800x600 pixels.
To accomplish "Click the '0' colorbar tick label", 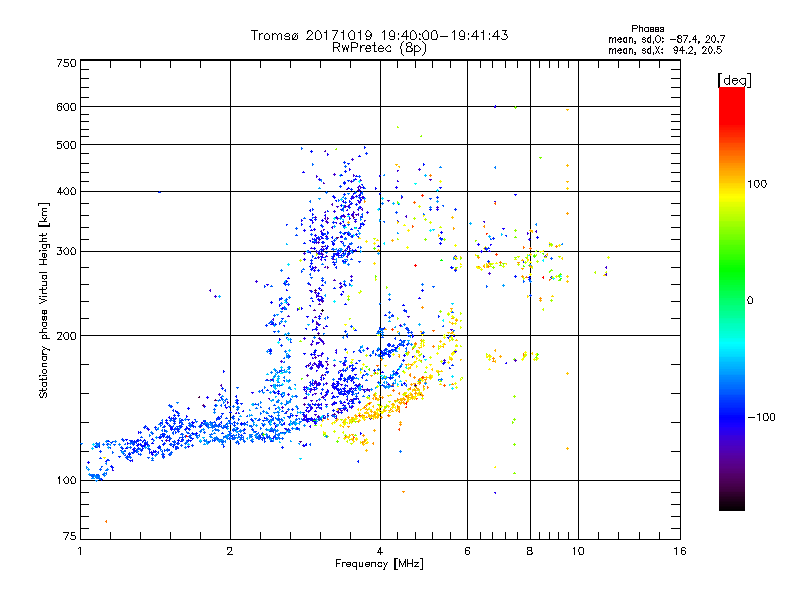I will coord(750,301).
